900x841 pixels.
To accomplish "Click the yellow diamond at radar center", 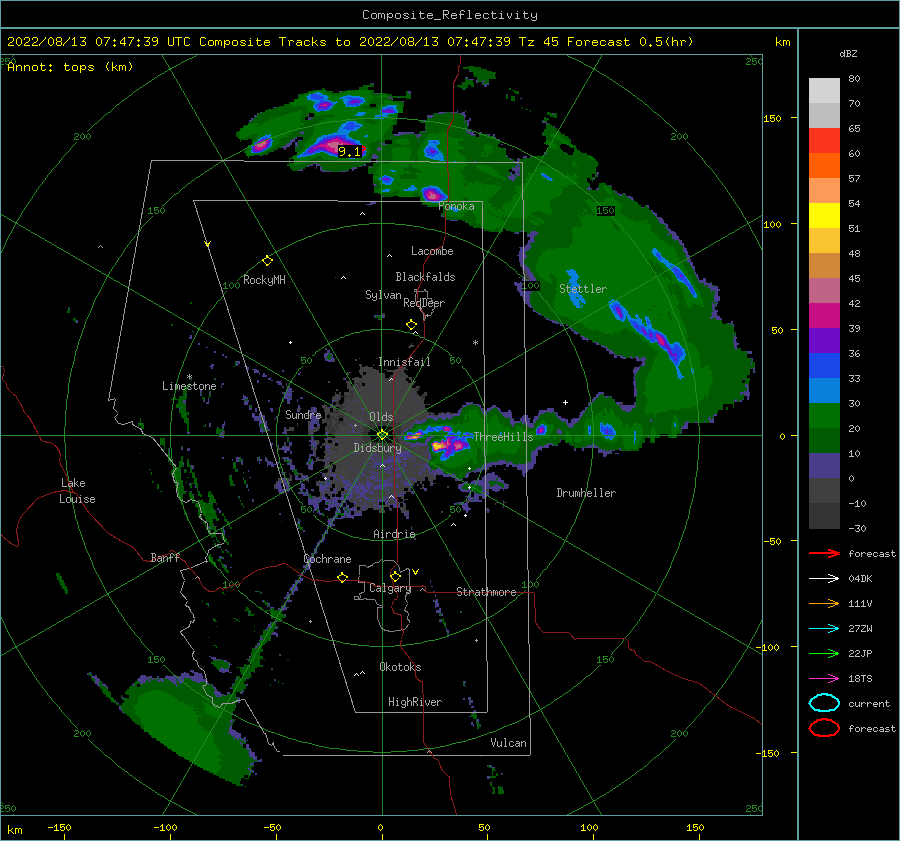I will coord(382,435).
